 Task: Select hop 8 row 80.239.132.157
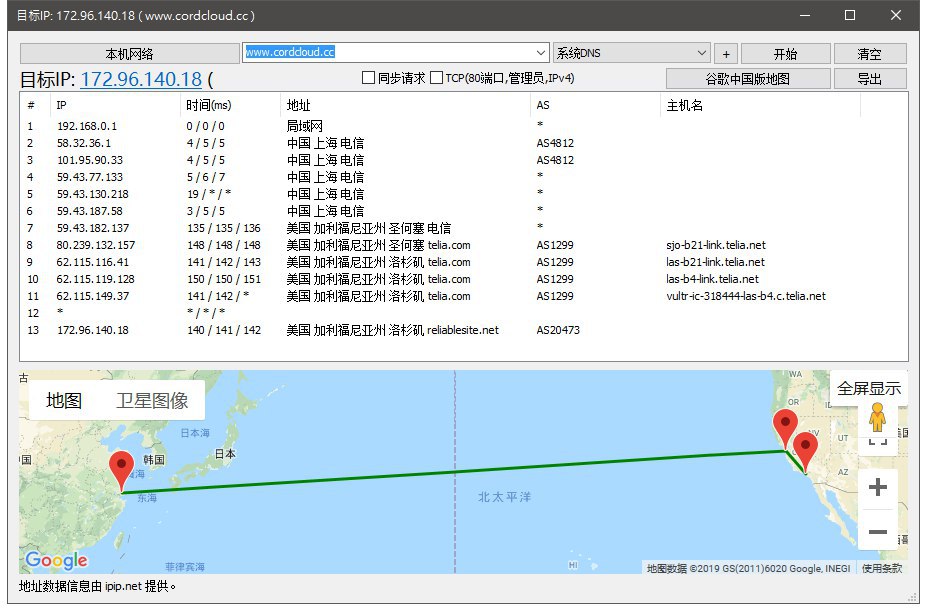(96, 245)
